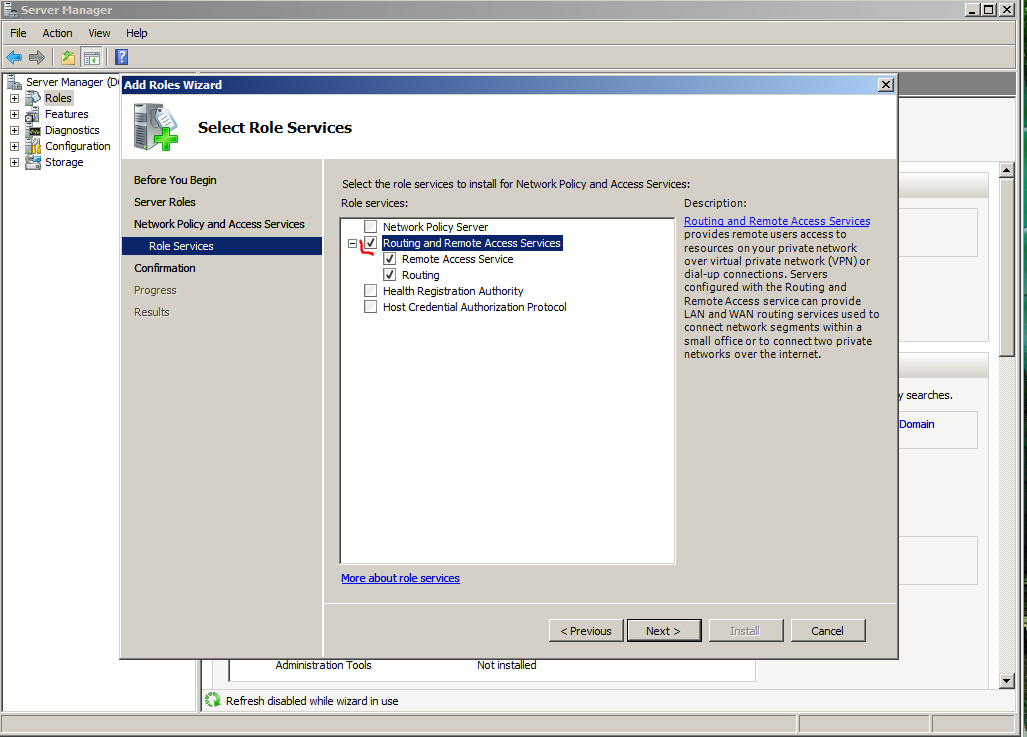
Task: Select the Role Services wizard step
Action: [222, 246]
